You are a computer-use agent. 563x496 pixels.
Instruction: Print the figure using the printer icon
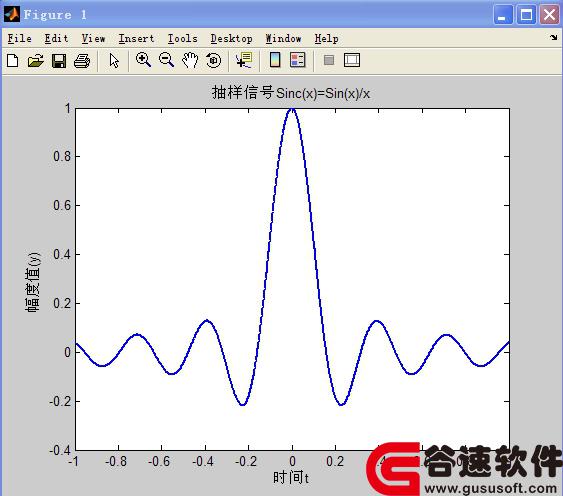[82, 60]
